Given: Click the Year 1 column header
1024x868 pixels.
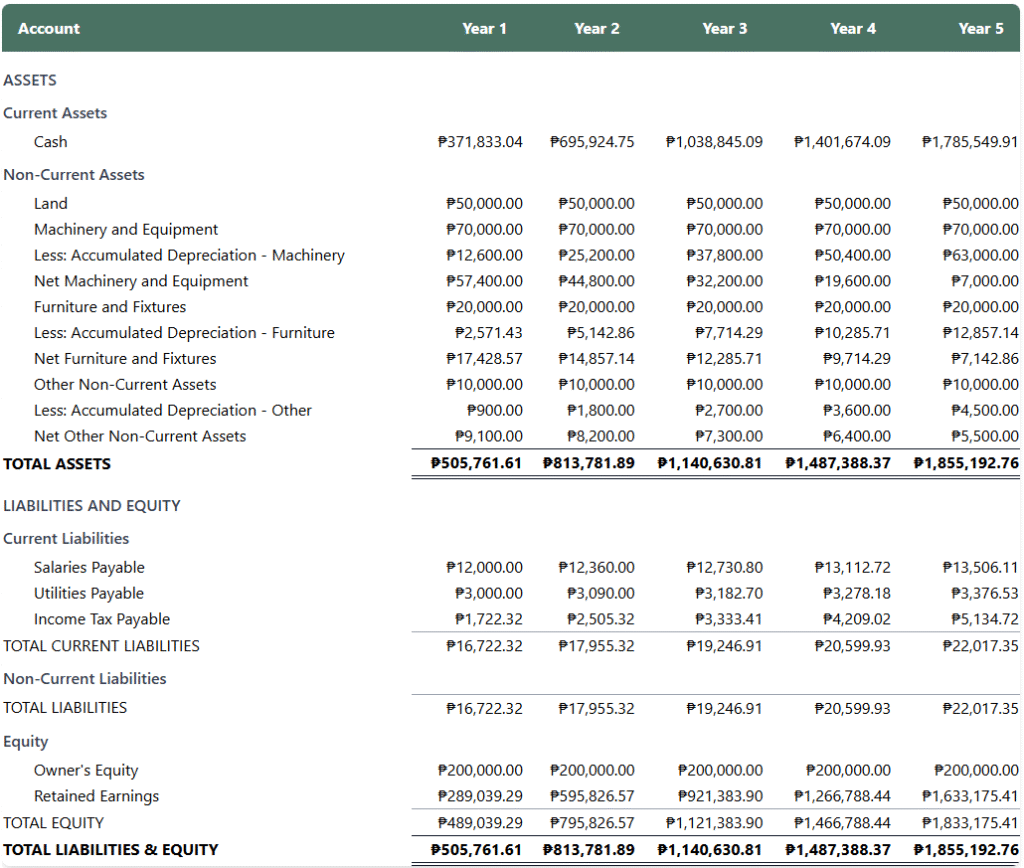Looking at the screenshot, I should point(485,29).
